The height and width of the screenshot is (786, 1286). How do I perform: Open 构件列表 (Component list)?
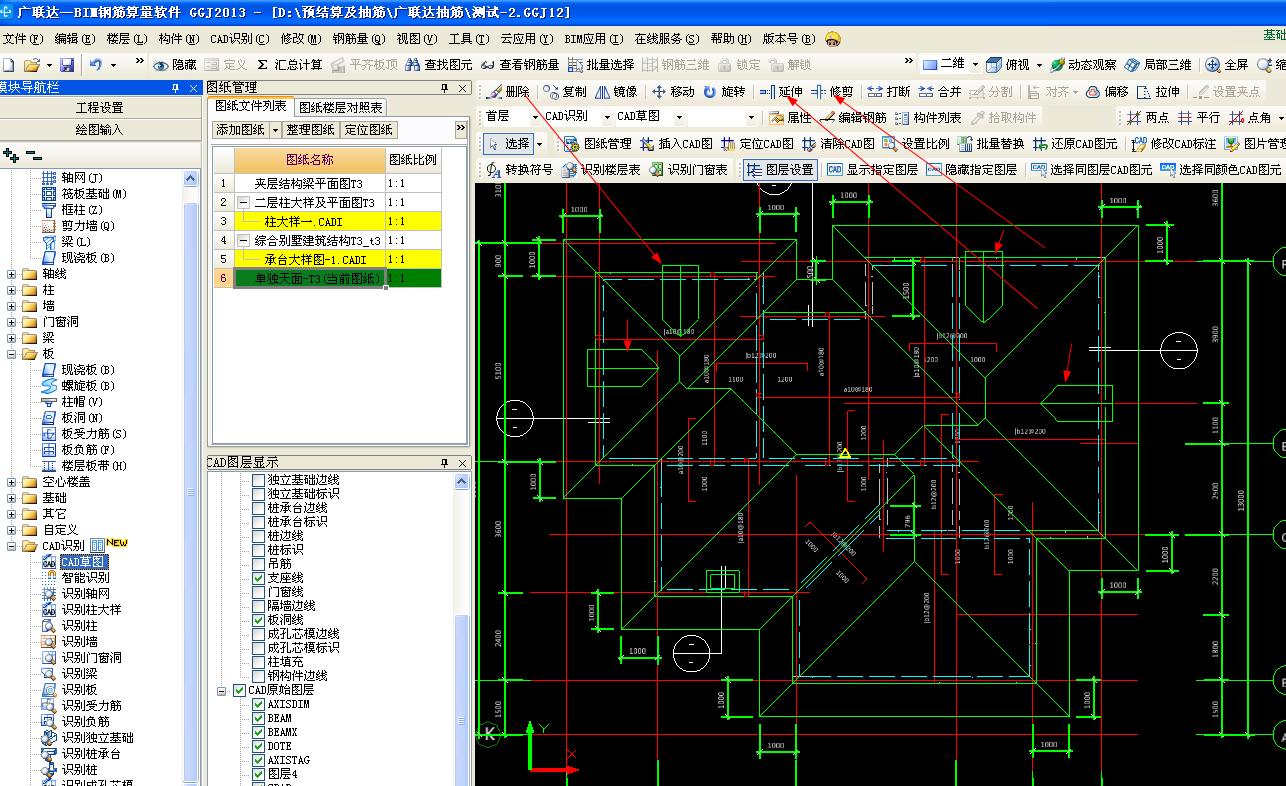click(x=928, y=117)
